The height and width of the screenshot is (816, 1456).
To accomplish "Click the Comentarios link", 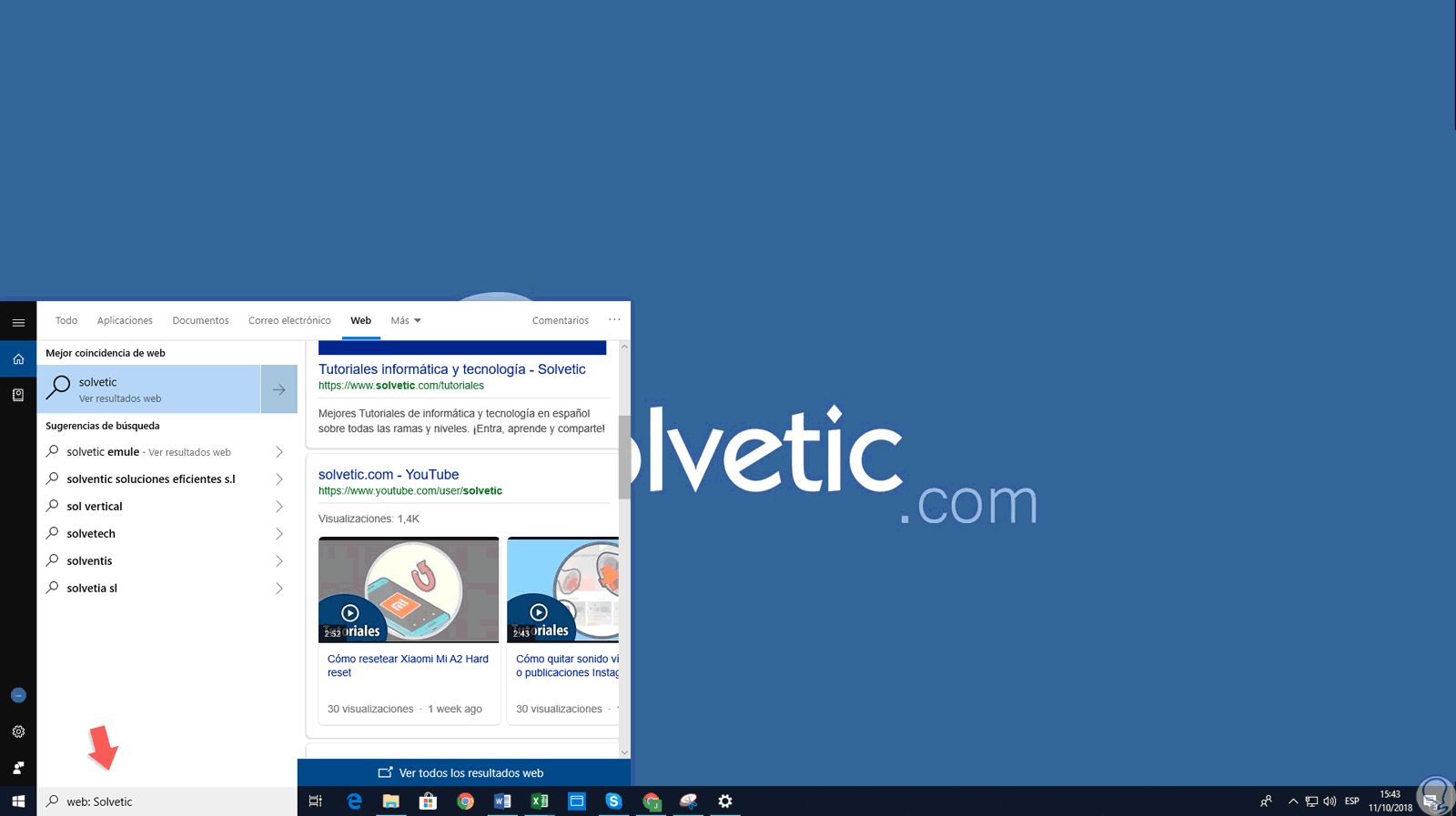I will tap(561, 320).
